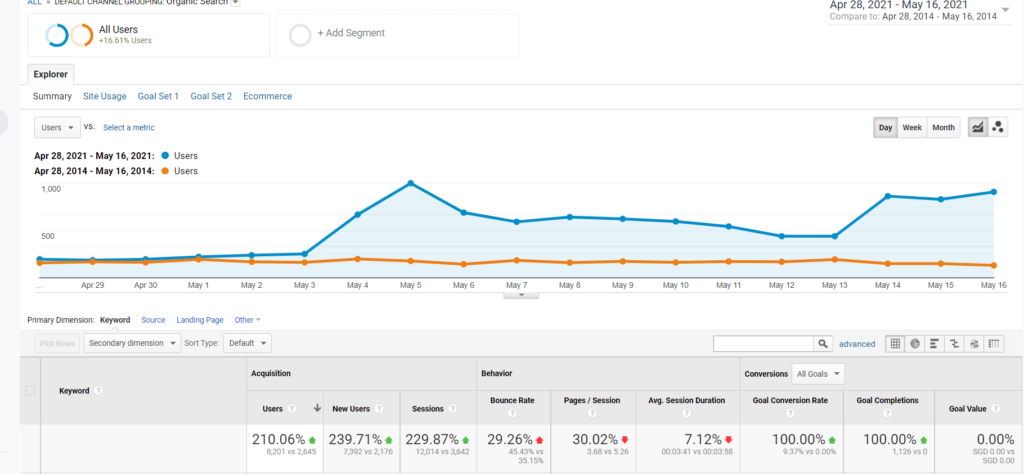
Task: Set primary dimension to Source
Action: (153, 320)
